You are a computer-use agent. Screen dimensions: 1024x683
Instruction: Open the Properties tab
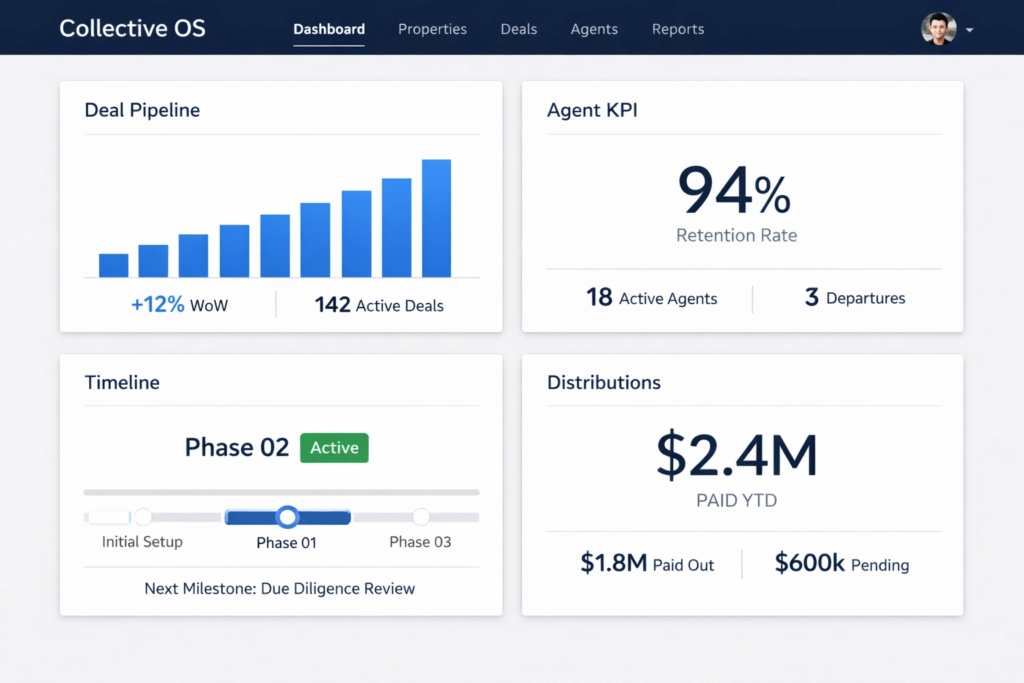(432, 29)
